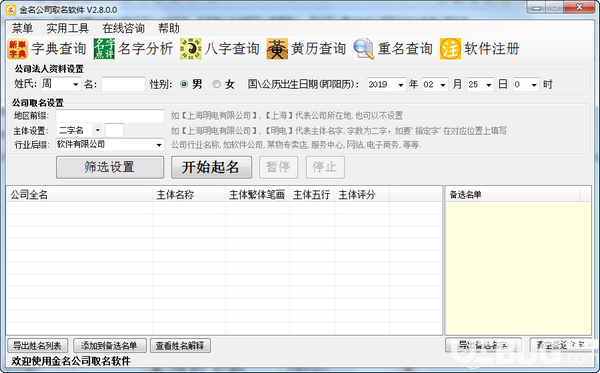Expand the birth hour 0 dropdown
Viewport: 600px width, 373px height.
(x=534, y=85)
